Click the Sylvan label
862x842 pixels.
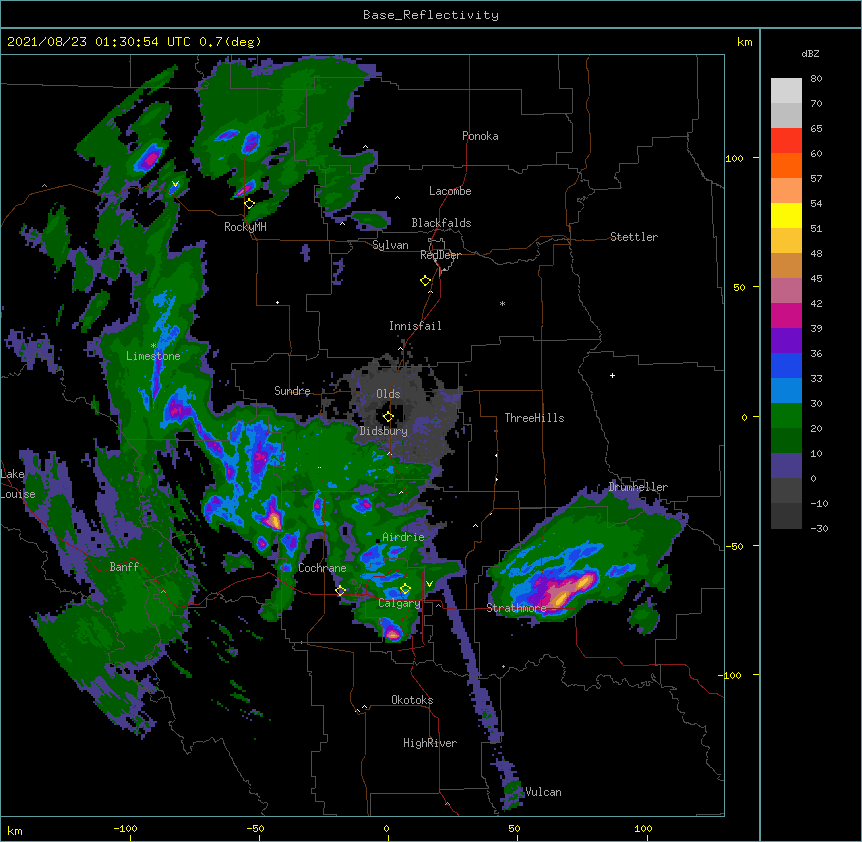click(x=390, y=245)
